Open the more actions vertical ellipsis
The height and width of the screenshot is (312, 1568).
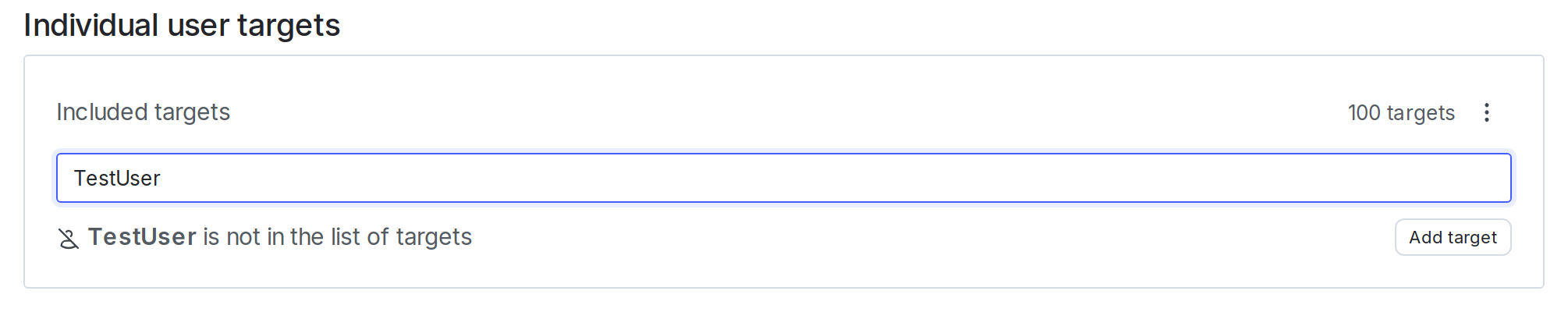pyautogui.click(x=1486, y=112)
